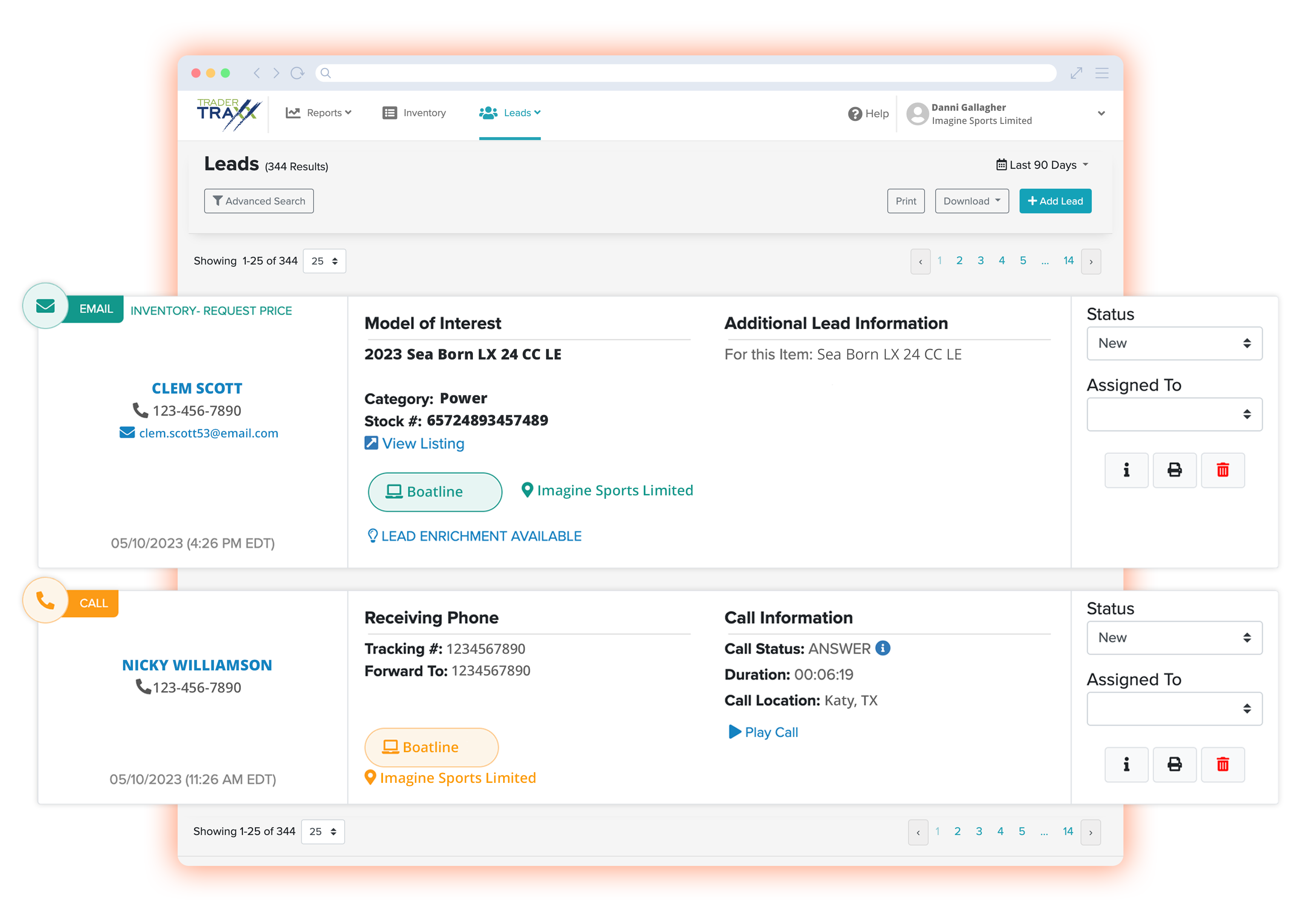Delete the Nicky Williamson lead

1223,765
